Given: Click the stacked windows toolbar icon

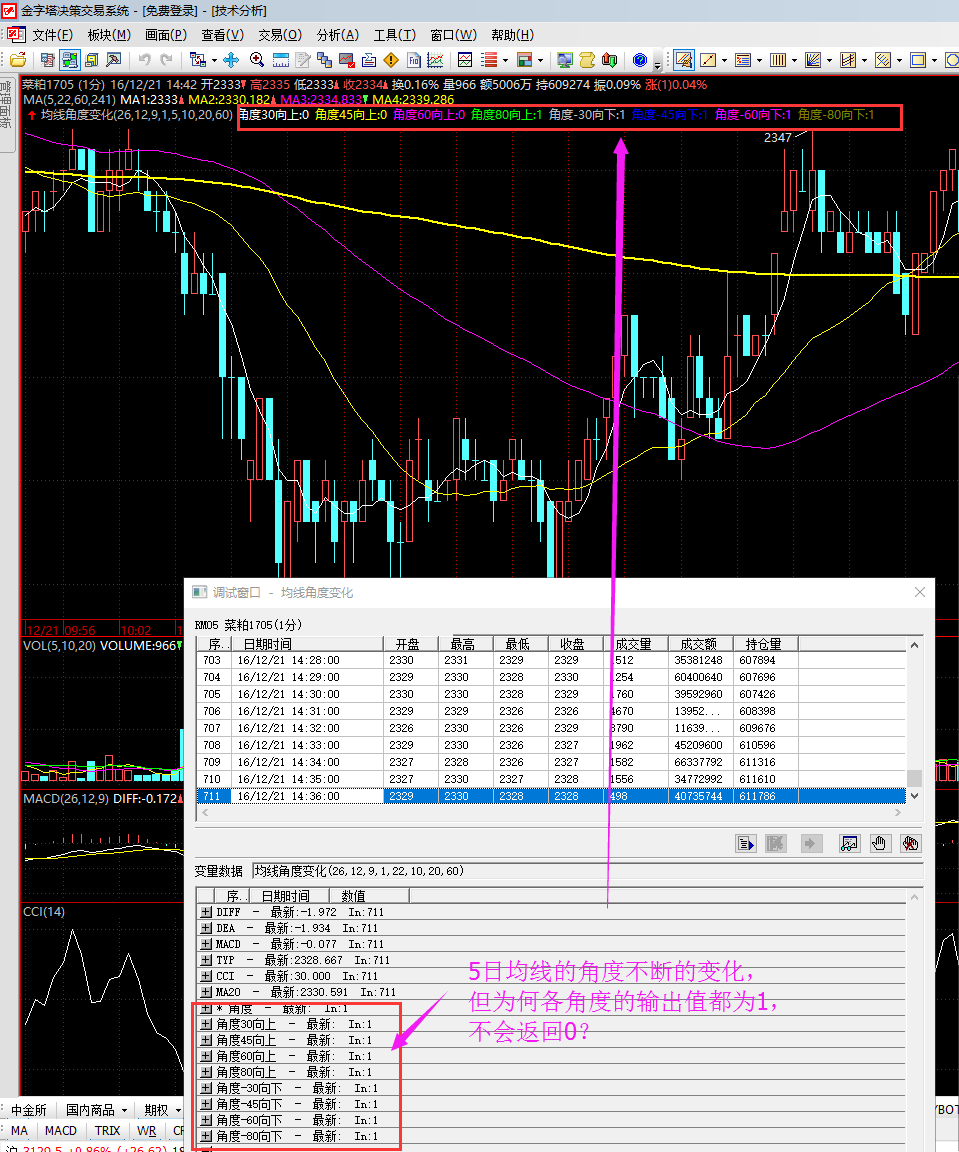Looking at the screenshot, I should click(324, 60).
